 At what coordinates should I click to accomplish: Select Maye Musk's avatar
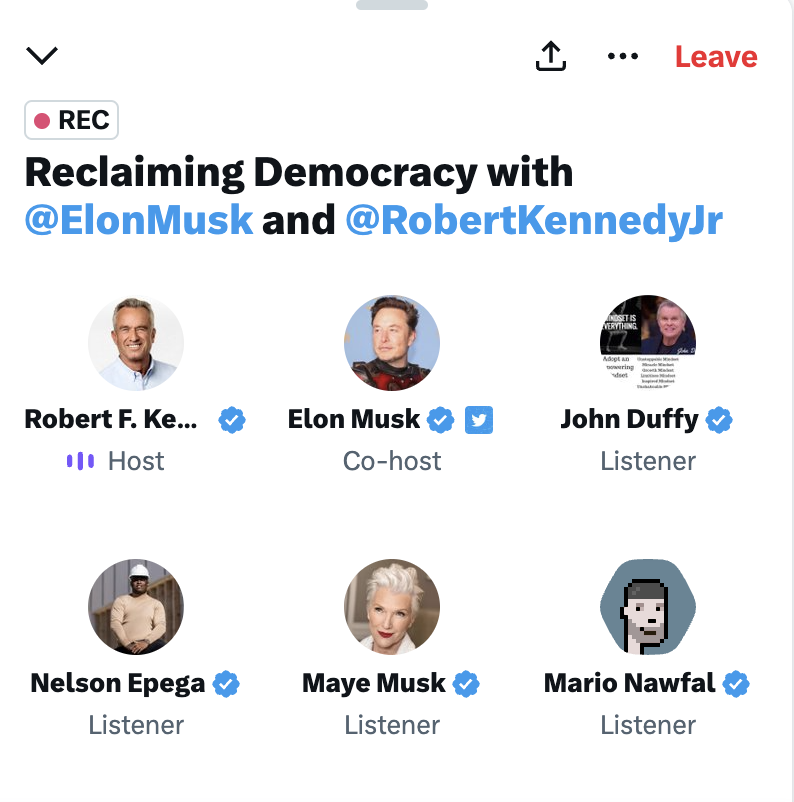[x=392, y=607]
